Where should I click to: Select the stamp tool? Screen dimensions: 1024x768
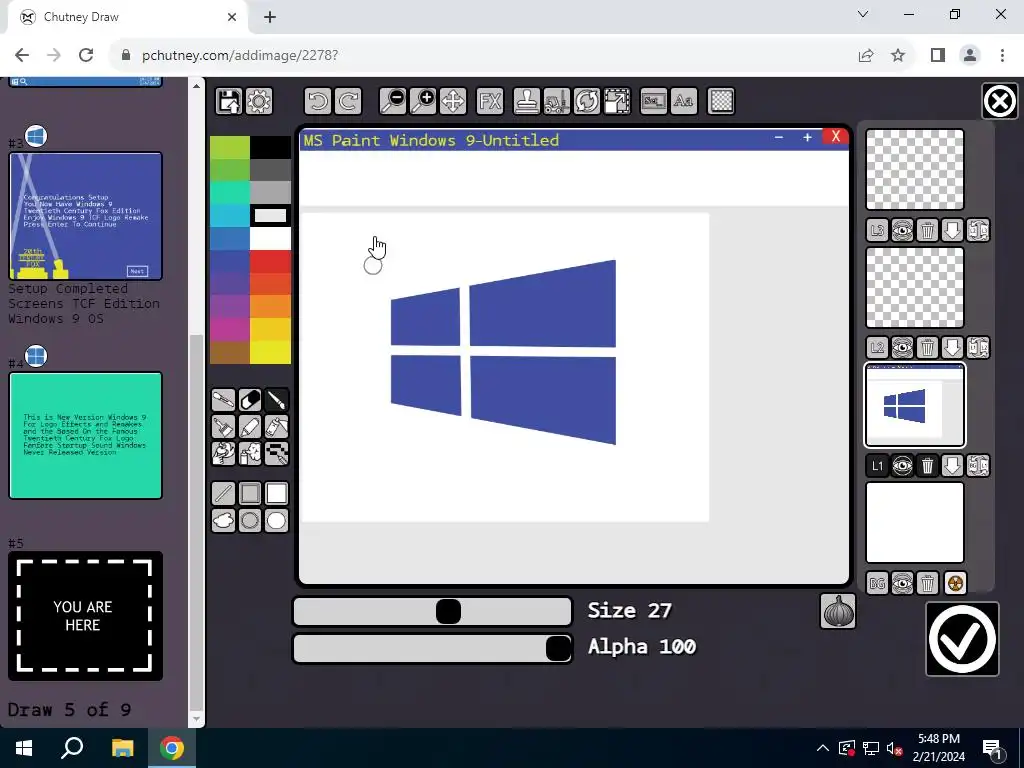(x=526, y=101)
